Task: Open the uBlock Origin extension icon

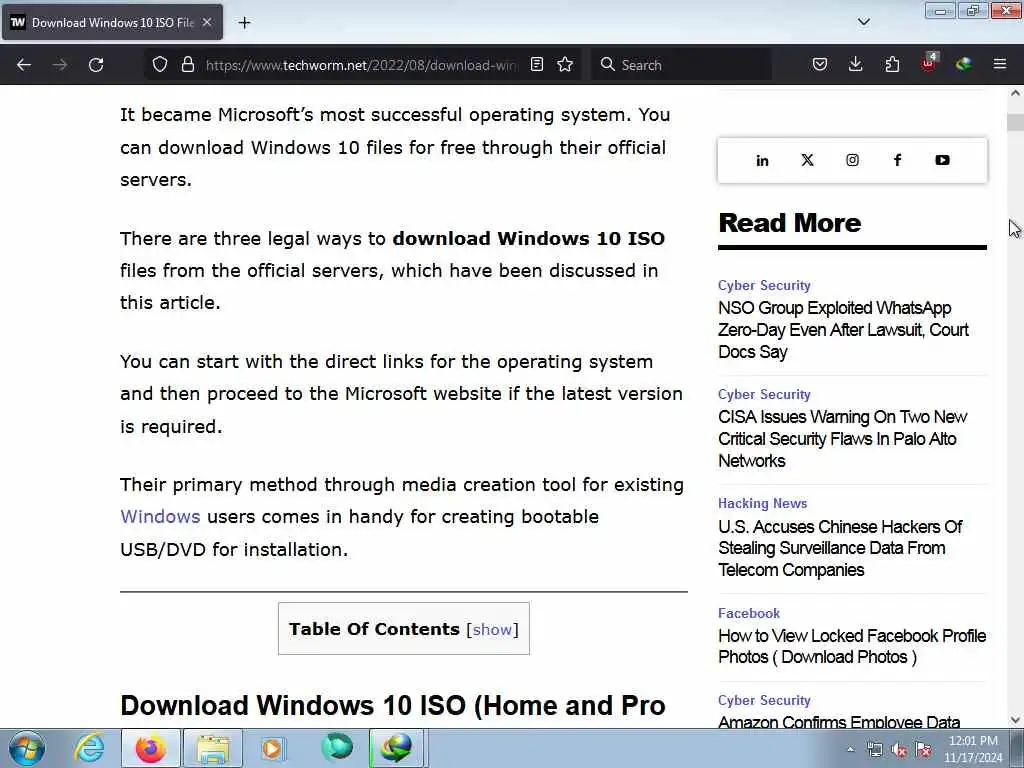Action: 928,63
